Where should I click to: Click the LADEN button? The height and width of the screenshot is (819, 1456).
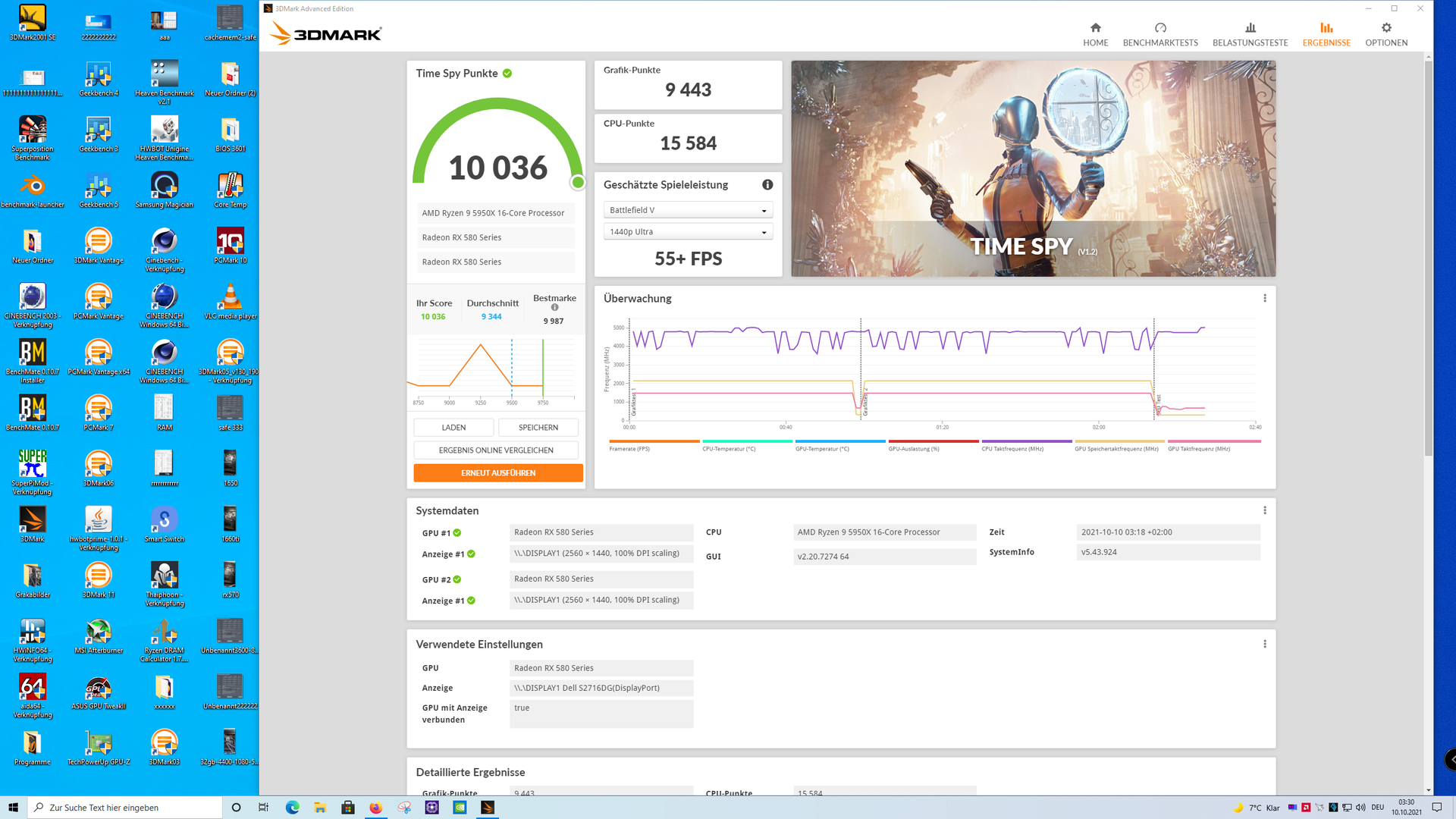[x=453, y=428]
